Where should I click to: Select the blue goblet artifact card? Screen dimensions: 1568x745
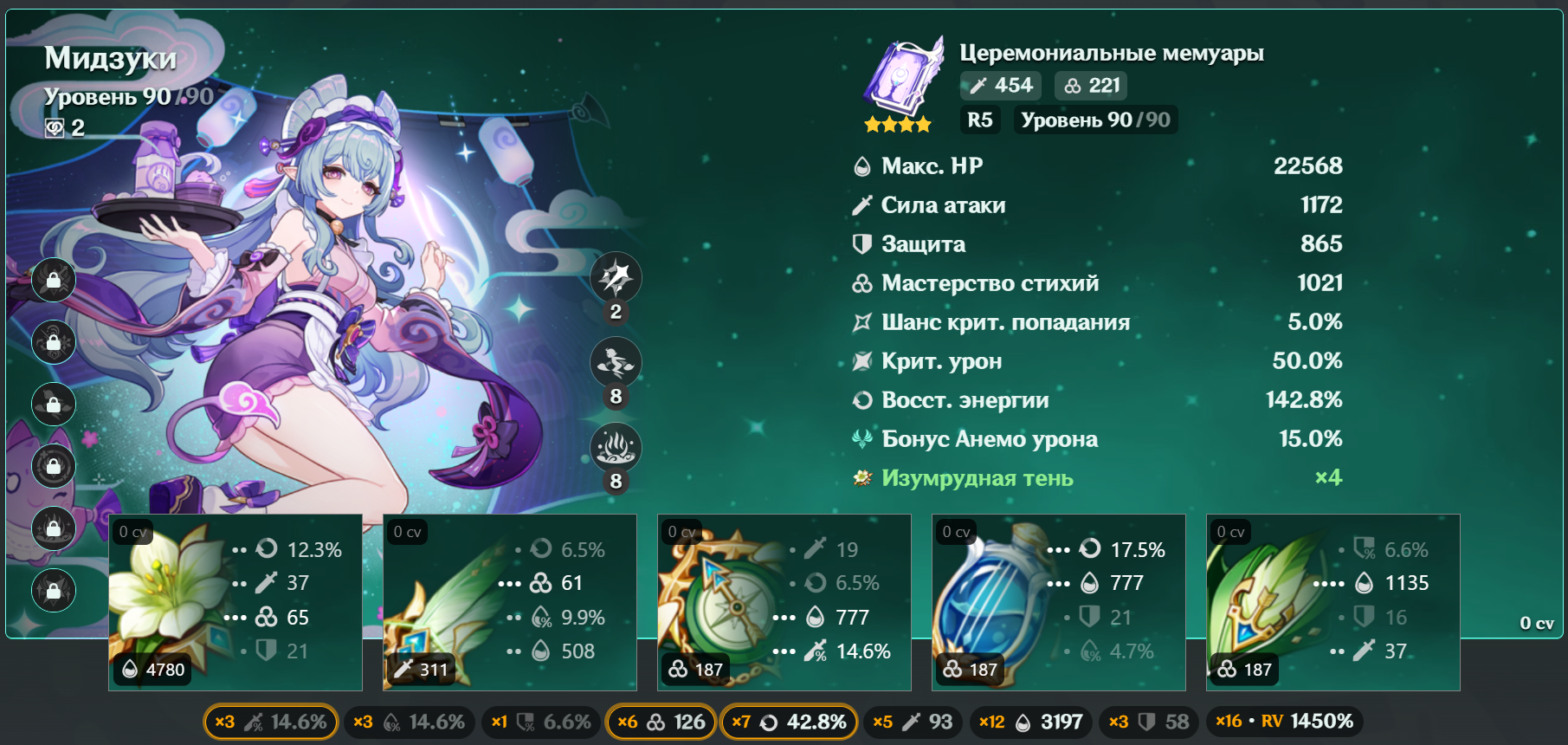pos(1059,602)
